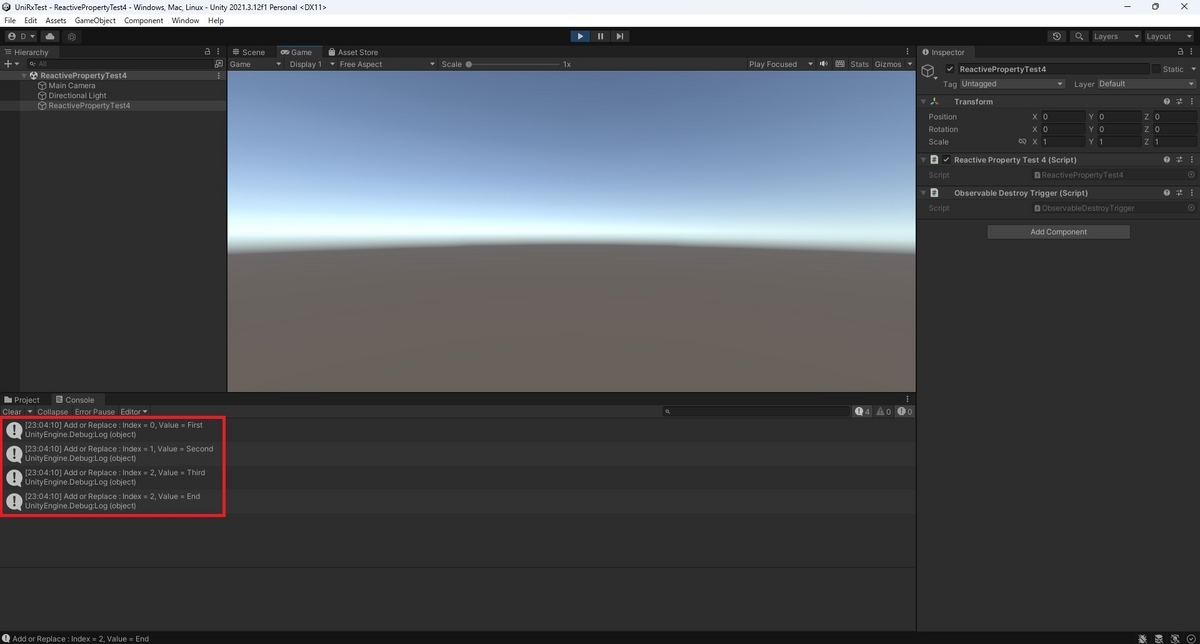The image size is (1200, 644).
Task: Open the Display 1 dropdown
Action: 312,64
